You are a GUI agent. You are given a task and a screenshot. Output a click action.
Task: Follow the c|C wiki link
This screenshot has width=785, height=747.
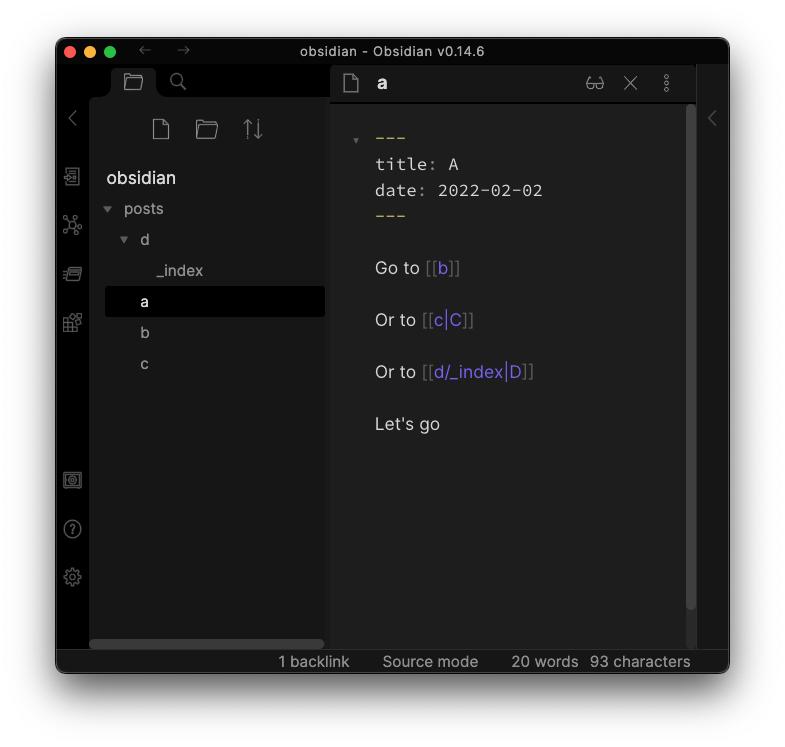point(448,320)
